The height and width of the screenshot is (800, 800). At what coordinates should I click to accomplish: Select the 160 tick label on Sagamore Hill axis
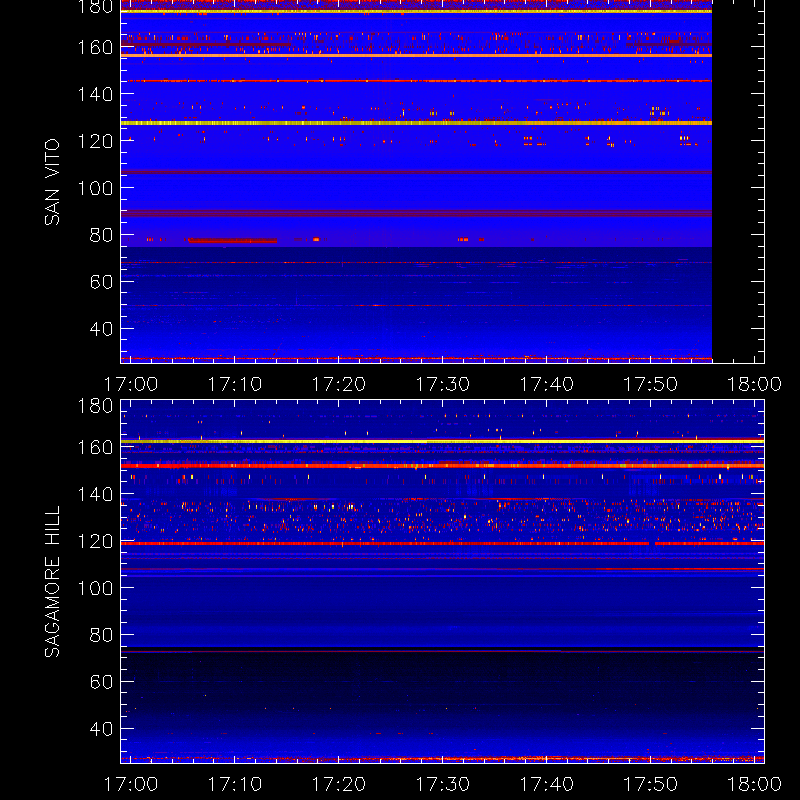point(95,447)
